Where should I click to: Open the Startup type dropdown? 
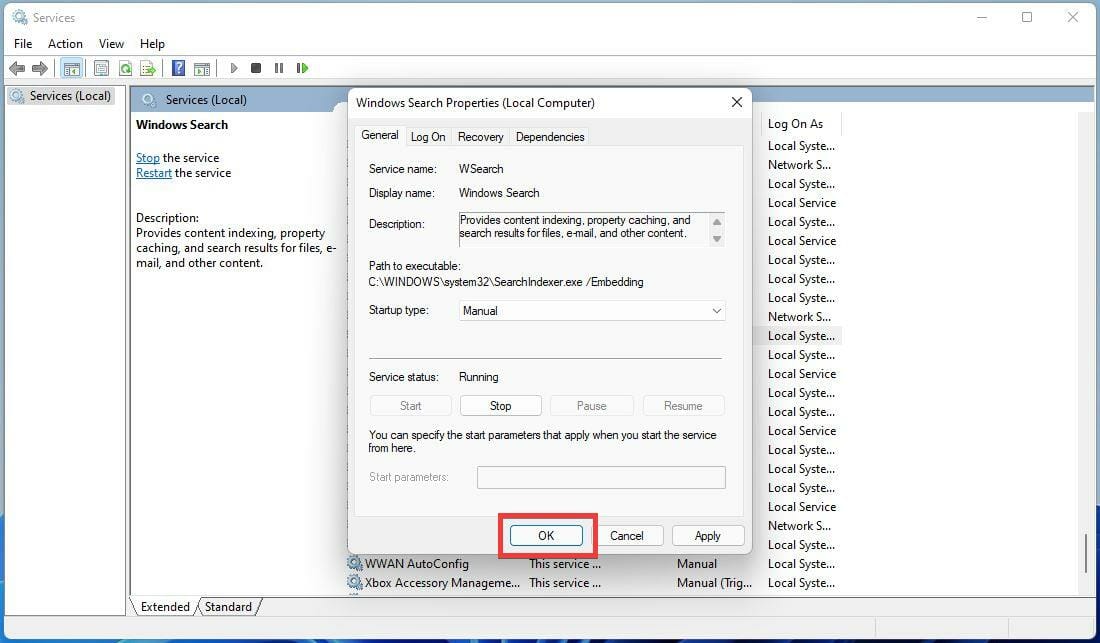coord(592,311)
